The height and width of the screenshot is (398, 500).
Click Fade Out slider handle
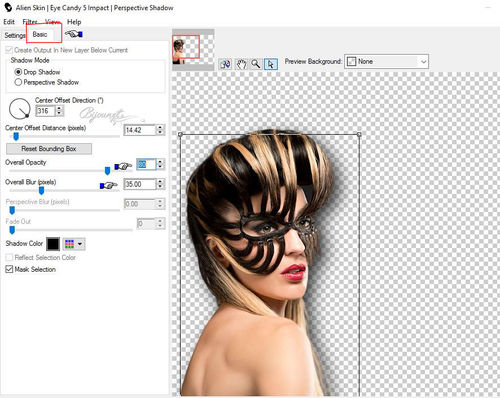12,230
